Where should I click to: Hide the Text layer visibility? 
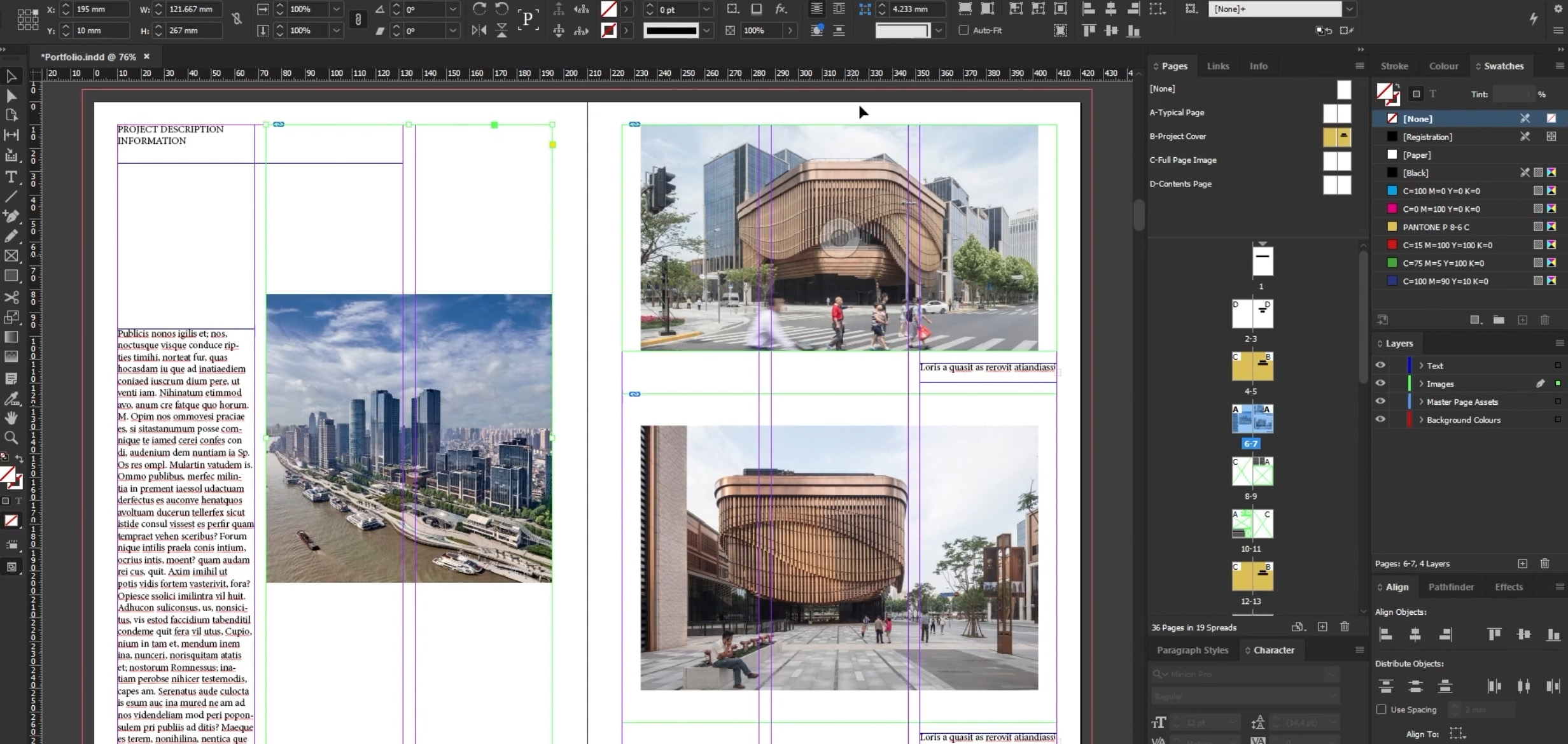point(1380,365)
